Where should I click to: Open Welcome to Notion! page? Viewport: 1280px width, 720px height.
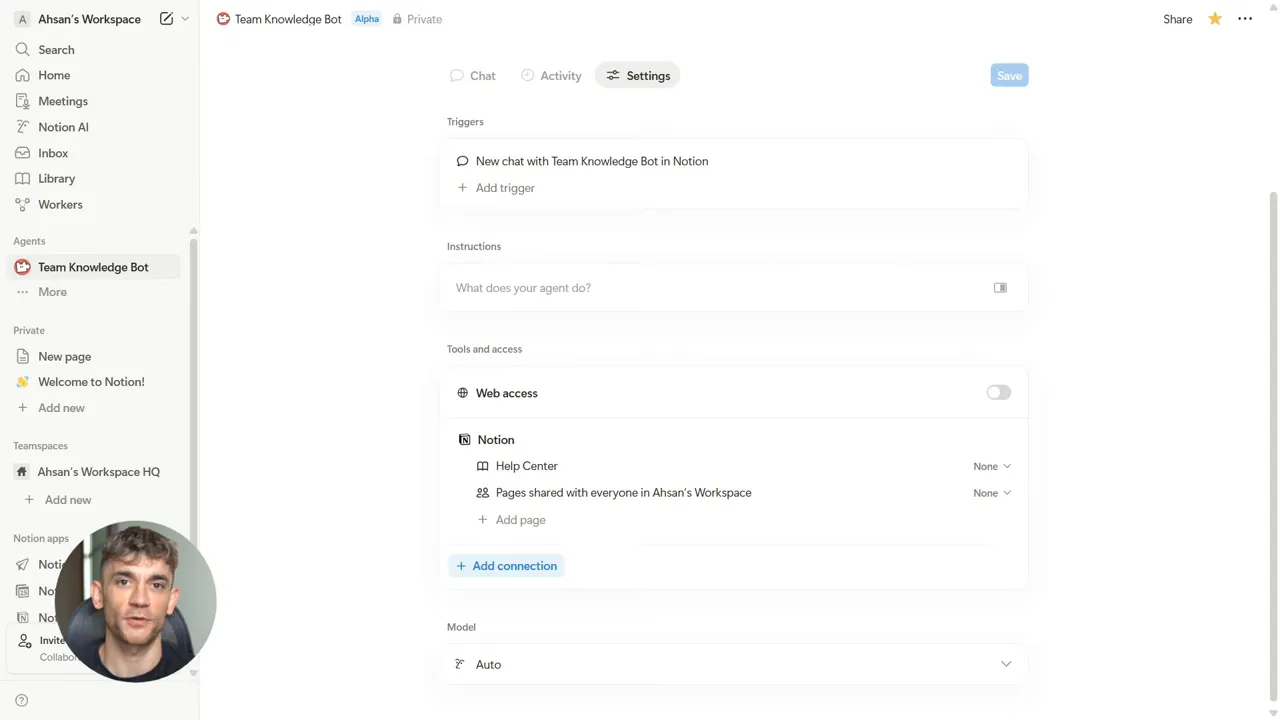tap(93, 382)
